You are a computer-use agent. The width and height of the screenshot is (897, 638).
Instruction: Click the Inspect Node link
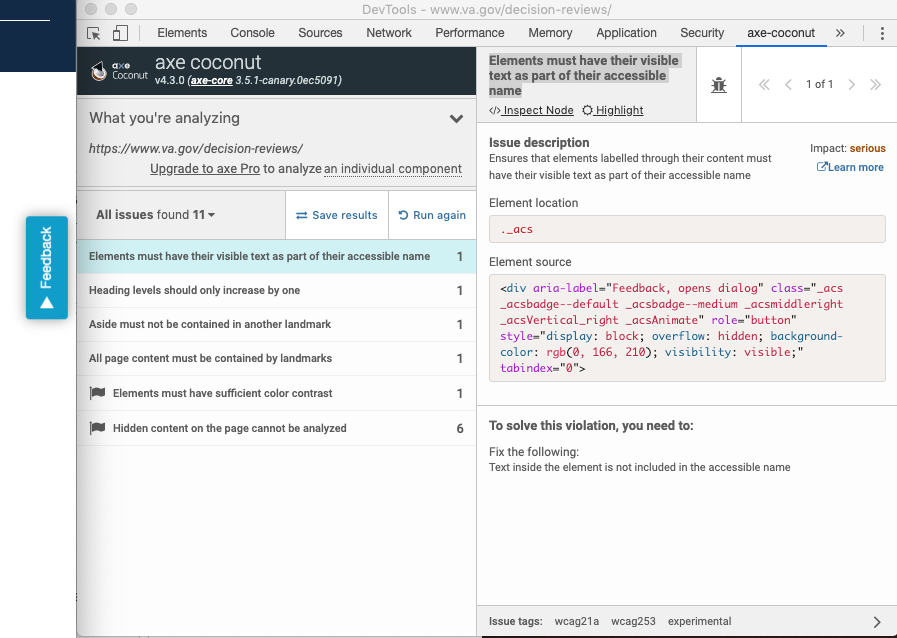pyautogui.click(x=531, y=110)
